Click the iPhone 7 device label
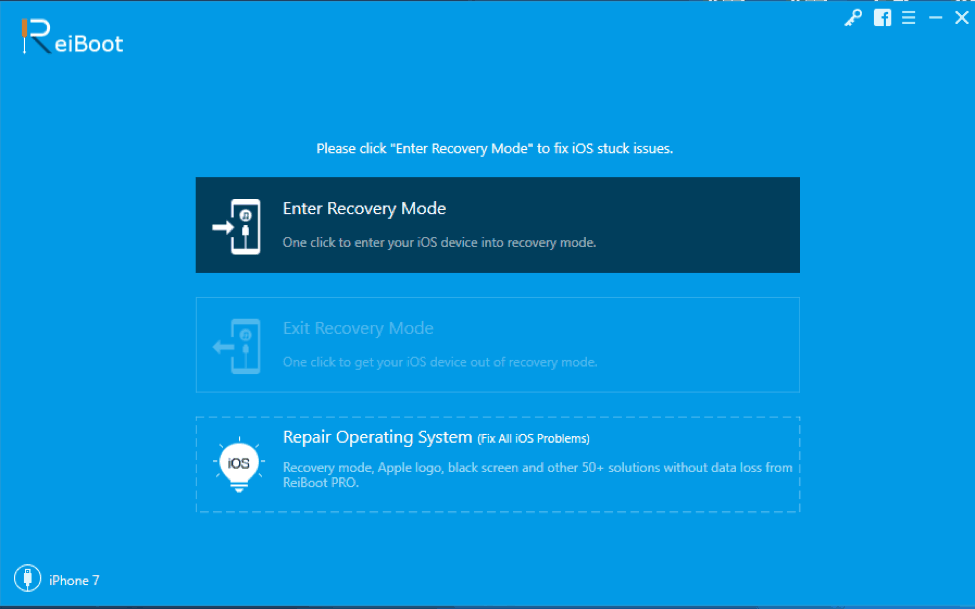975x609 pixels. 74,580
